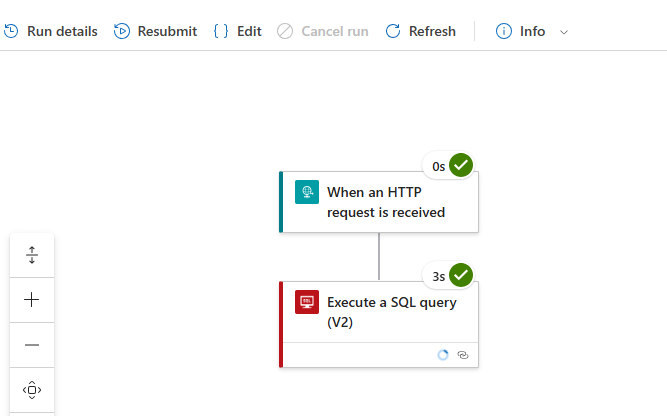This screenshot has height=416, width=667.
Task: Expand the Info dropdown chevron
Action: (x=564, y=32)
